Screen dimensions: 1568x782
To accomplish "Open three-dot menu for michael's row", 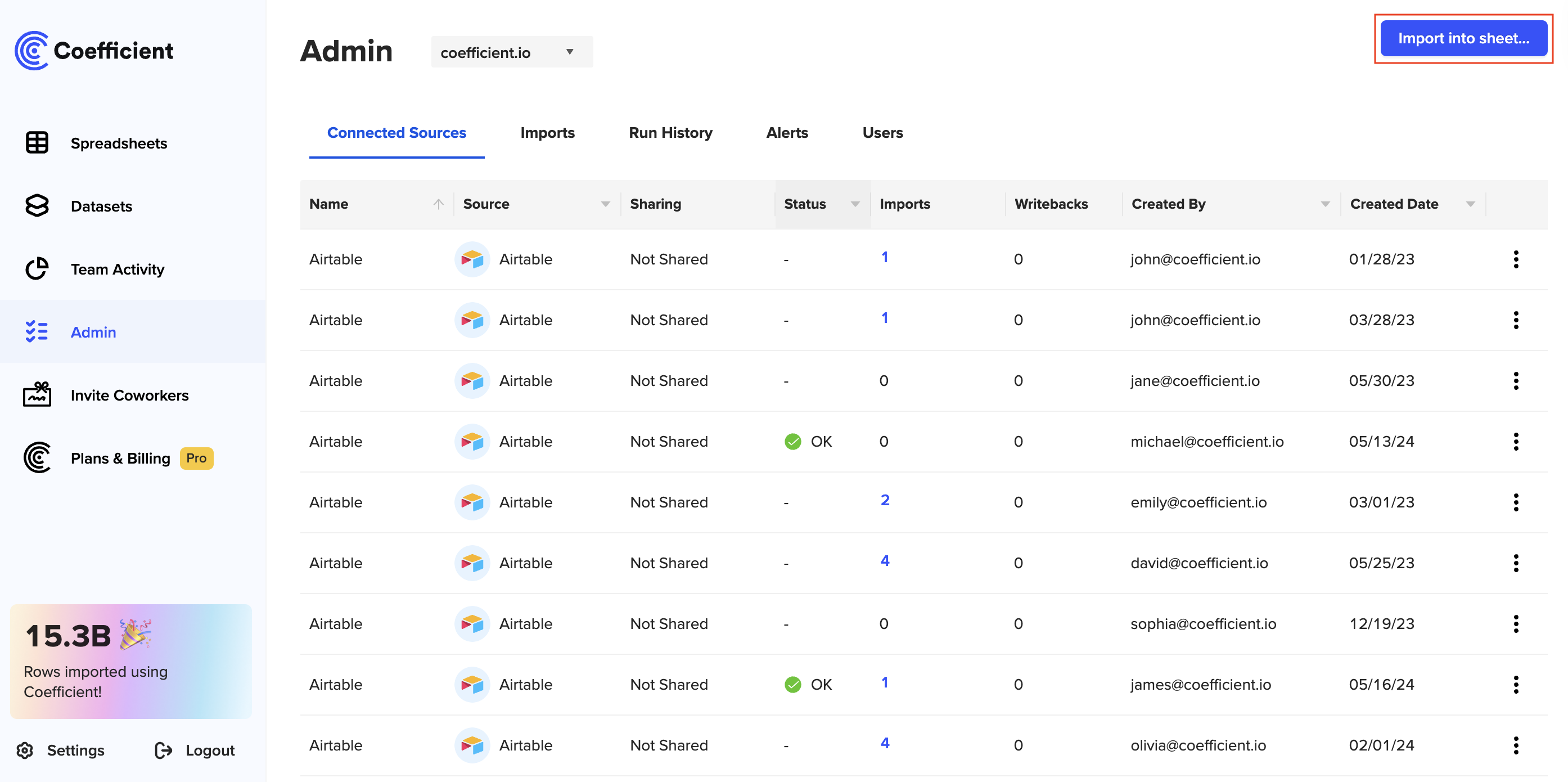I will [1516, 442].
